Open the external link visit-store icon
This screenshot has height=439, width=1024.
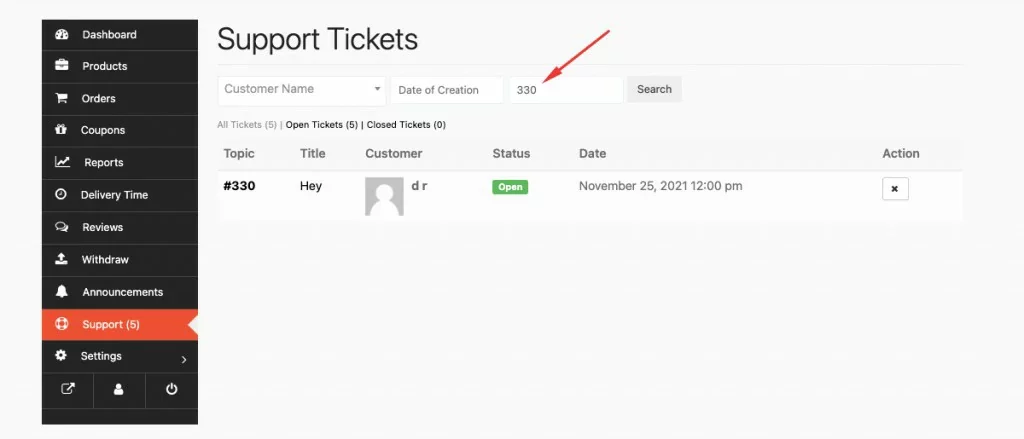[68, 389]
